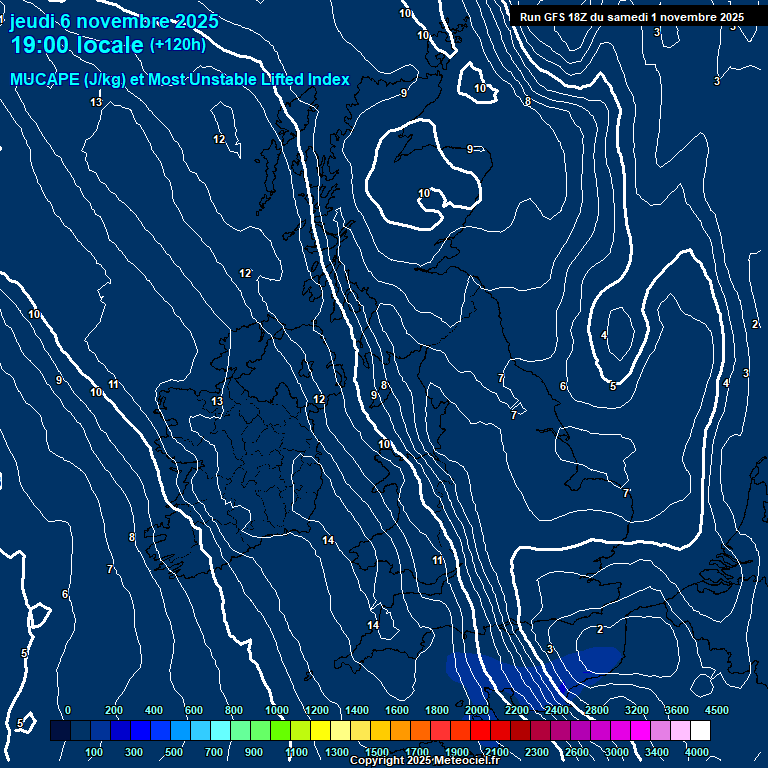Click the (+120h) forecast offset label

click(x=177, y=45)
